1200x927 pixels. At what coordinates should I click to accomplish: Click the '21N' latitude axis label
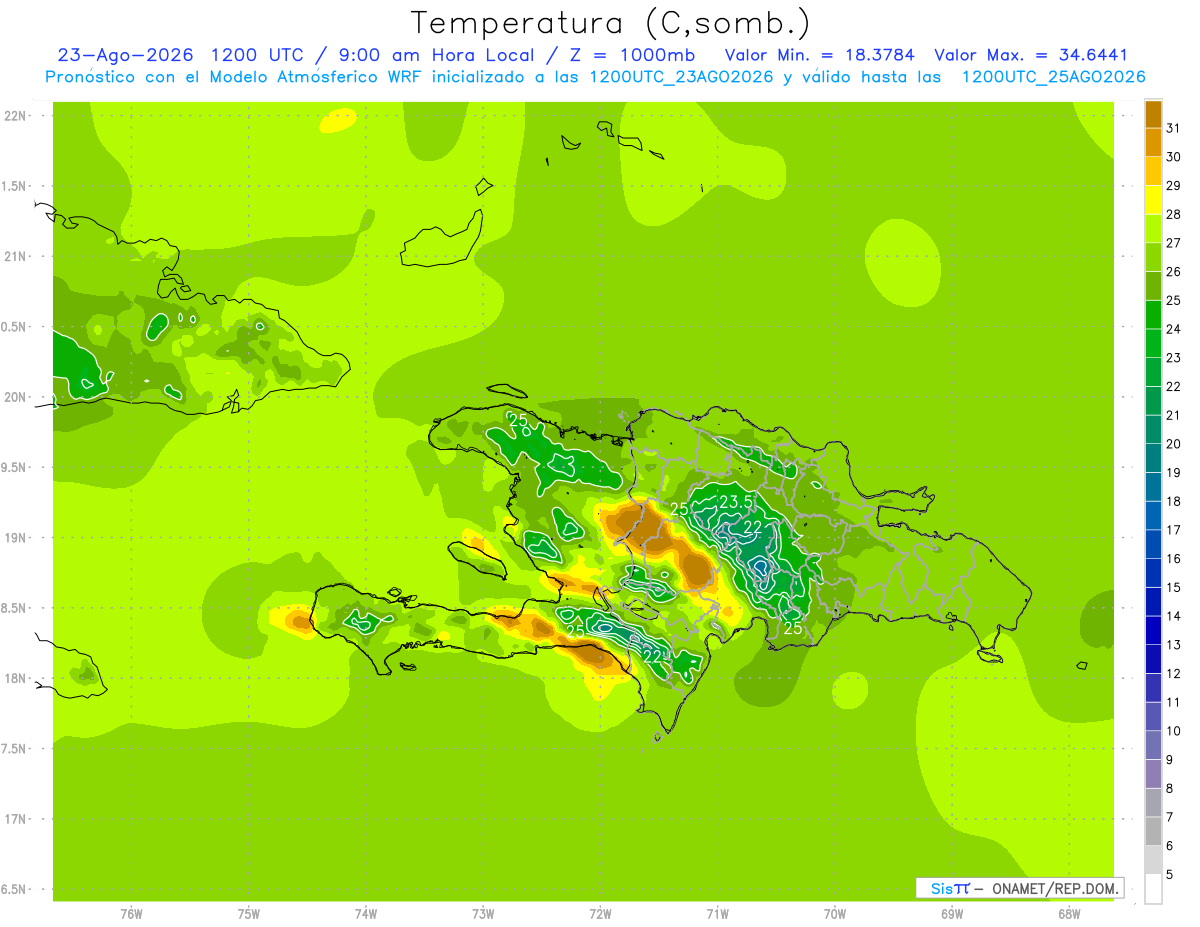pos(15,256)
